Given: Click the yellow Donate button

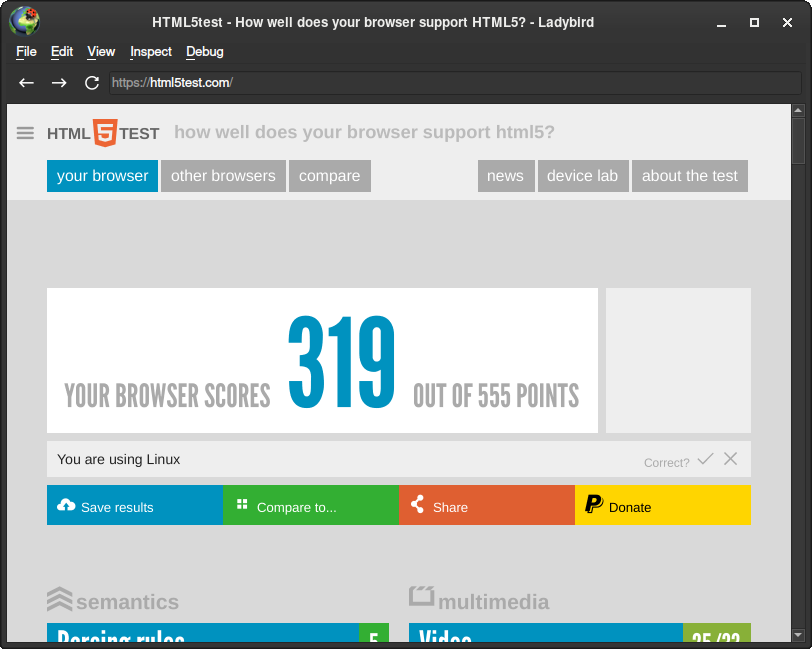Looking at the screenshot, I should (x=663, y=505).
